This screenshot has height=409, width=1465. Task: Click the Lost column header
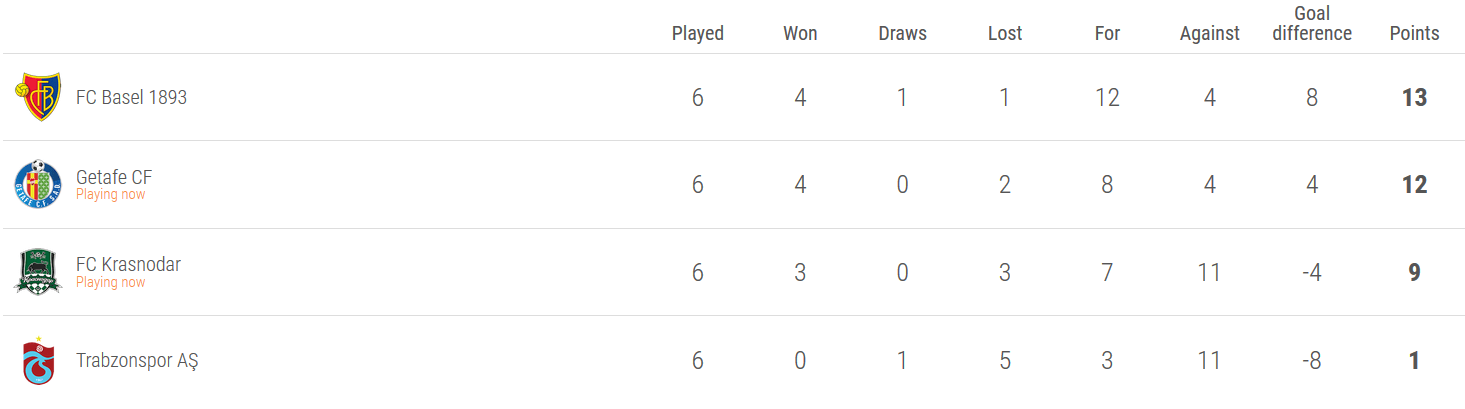(x=1005, y=33)
